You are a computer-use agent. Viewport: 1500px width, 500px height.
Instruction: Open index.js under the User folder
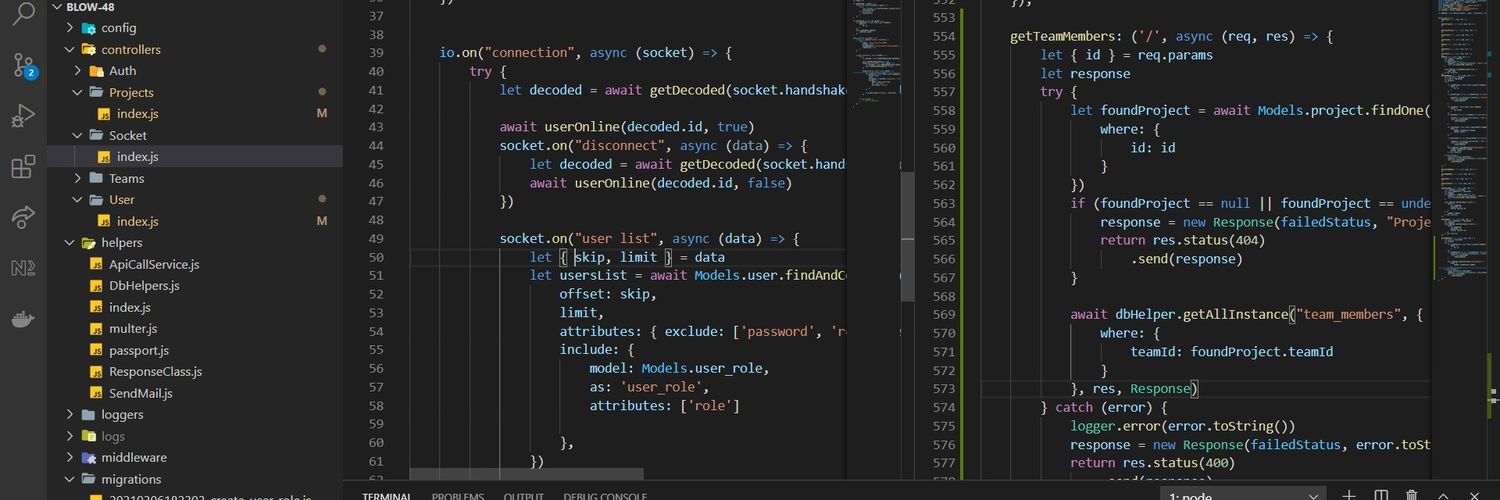click(x=138, y=221)
